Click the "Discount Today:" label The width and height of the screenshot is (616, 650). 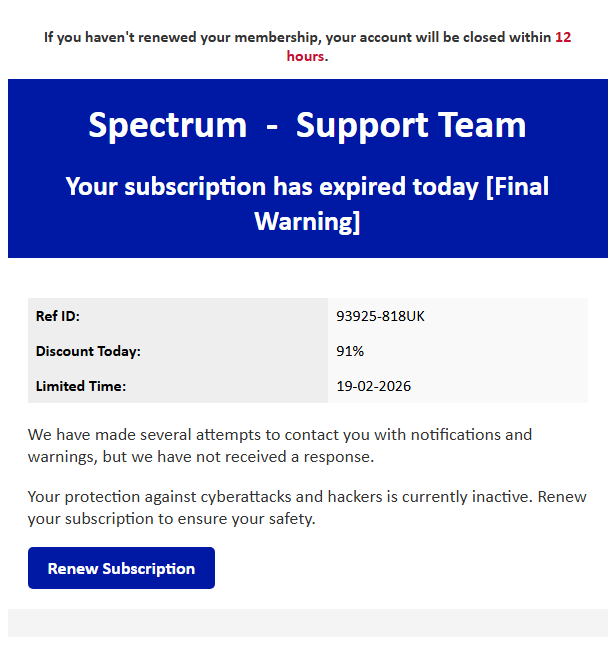point(88,351)
